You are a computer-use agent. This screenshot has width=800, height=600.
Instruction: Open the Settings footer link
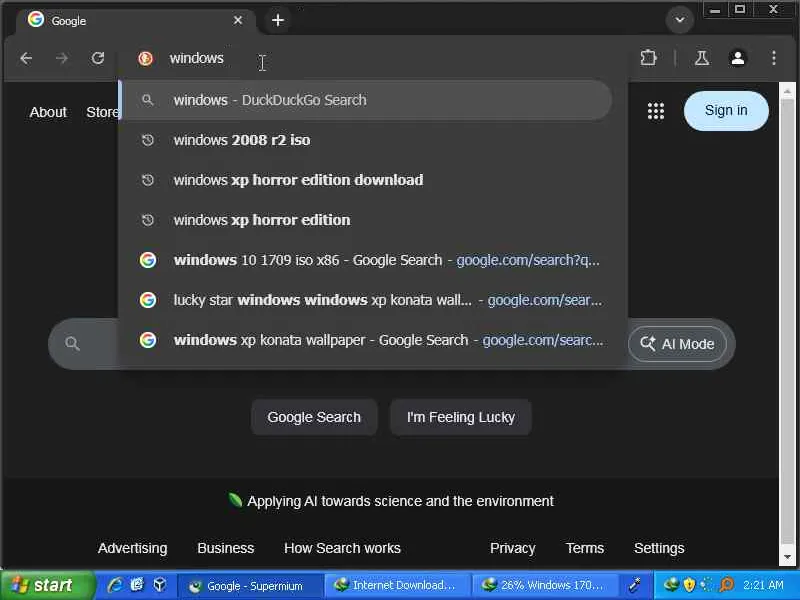(x=659, y=548)
